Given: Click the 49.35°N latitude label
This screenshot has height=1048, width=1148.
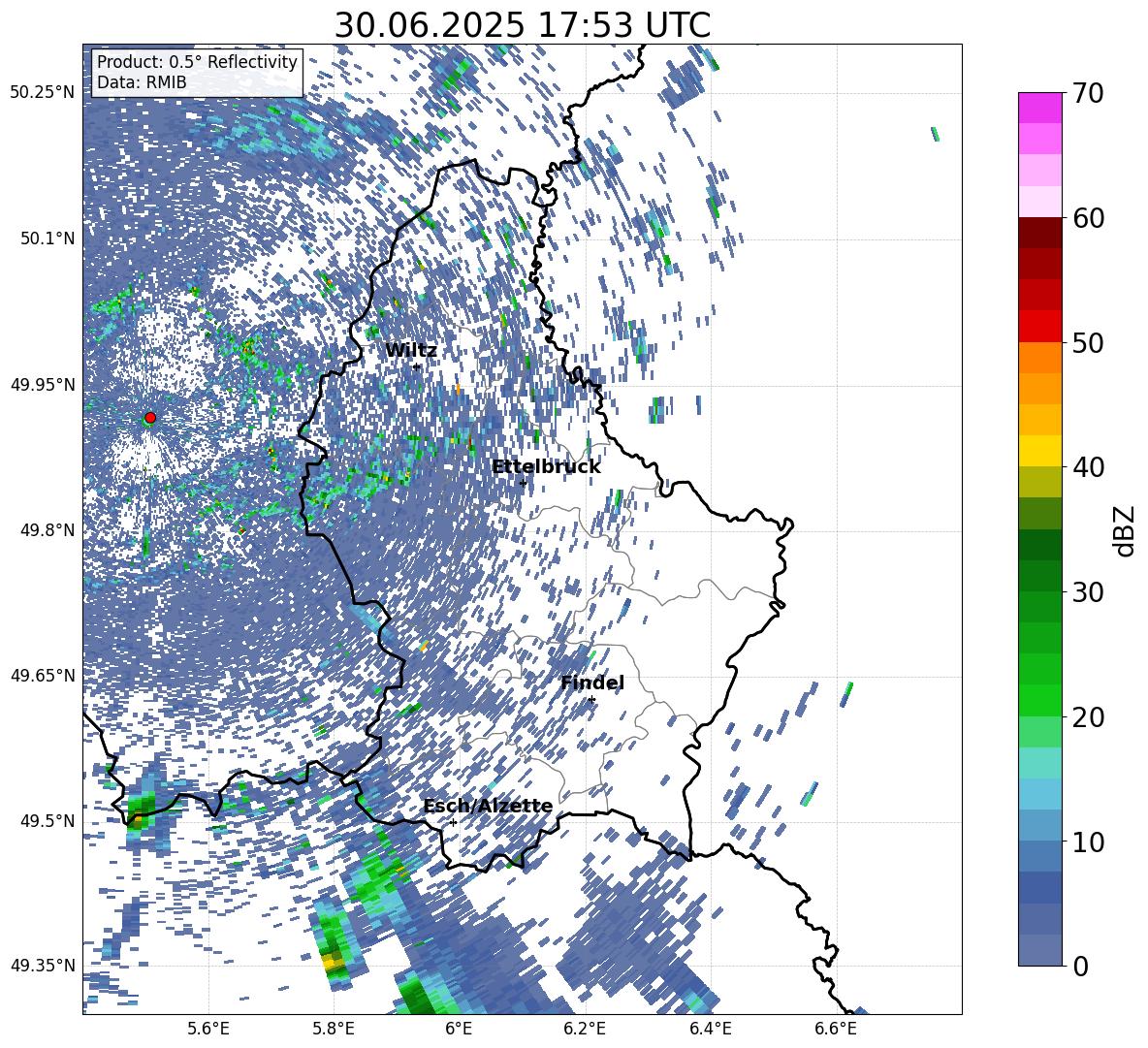Looking at the screenshot, I should point(43,966).
